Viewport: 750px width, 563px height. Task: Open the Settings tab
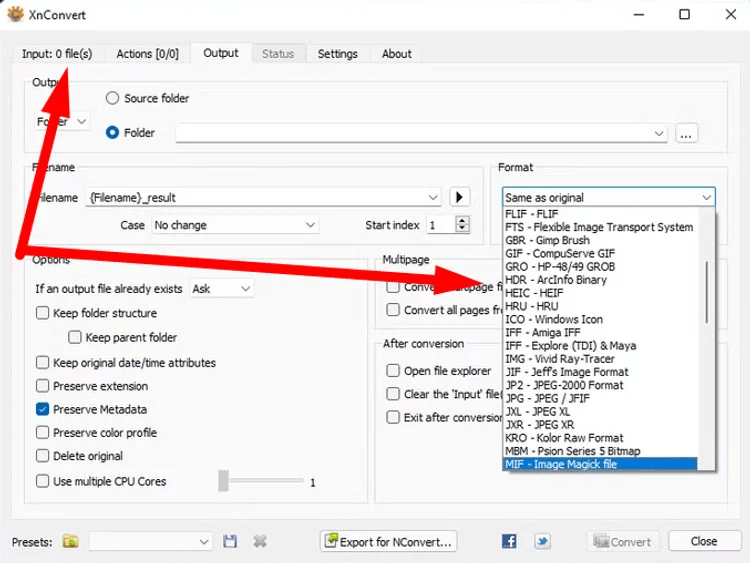click(337, 54)
